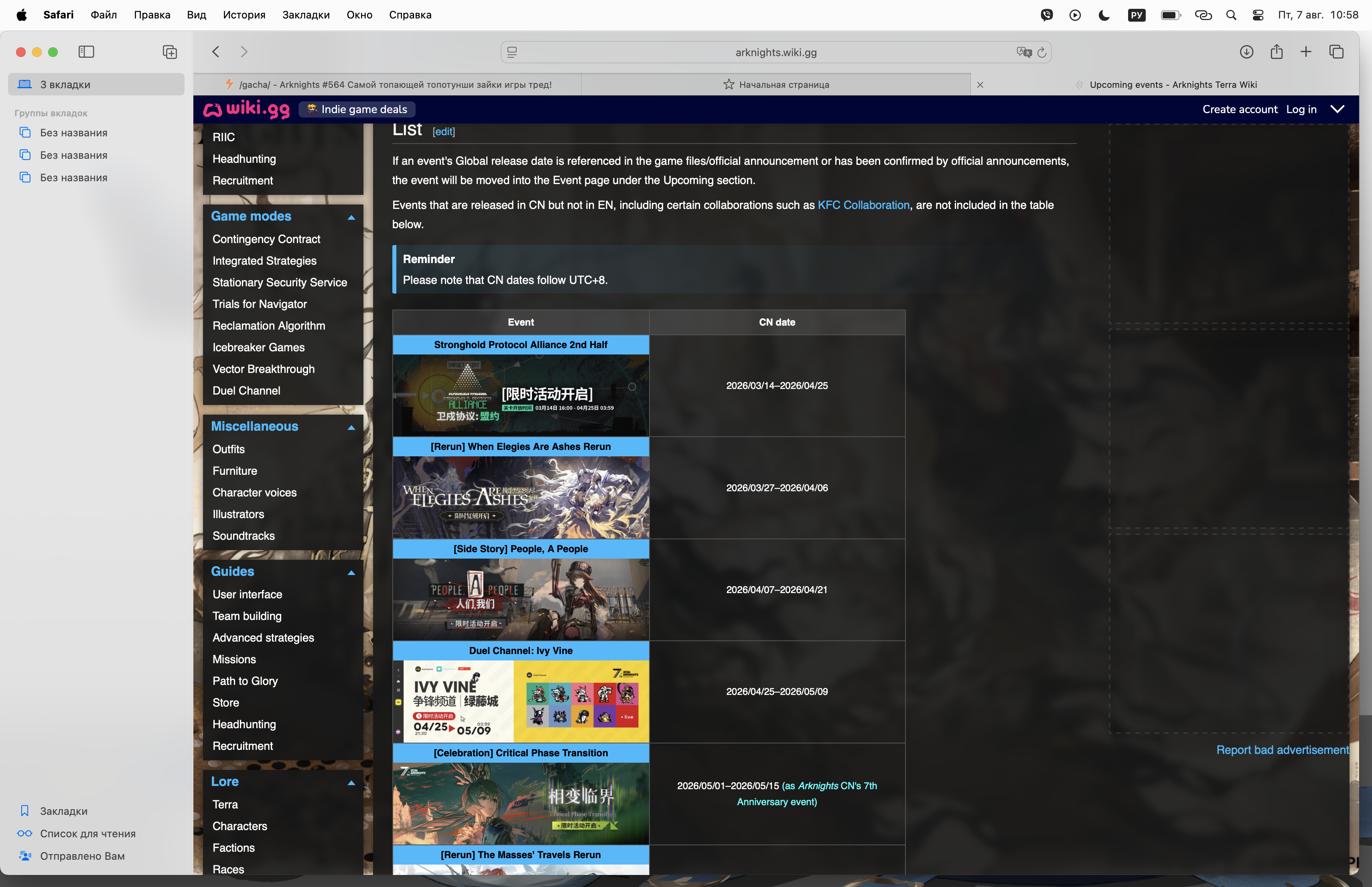
Task: Open Reclamation Algorithm in Game modes
Action: click(269, 326)
